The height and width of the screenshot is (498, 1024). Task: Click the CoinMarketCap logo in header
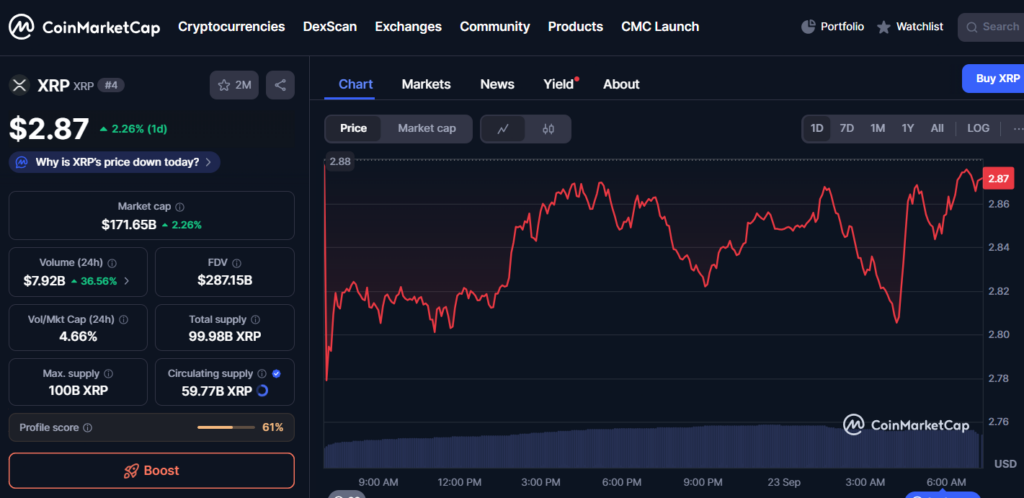click(84, 27)
